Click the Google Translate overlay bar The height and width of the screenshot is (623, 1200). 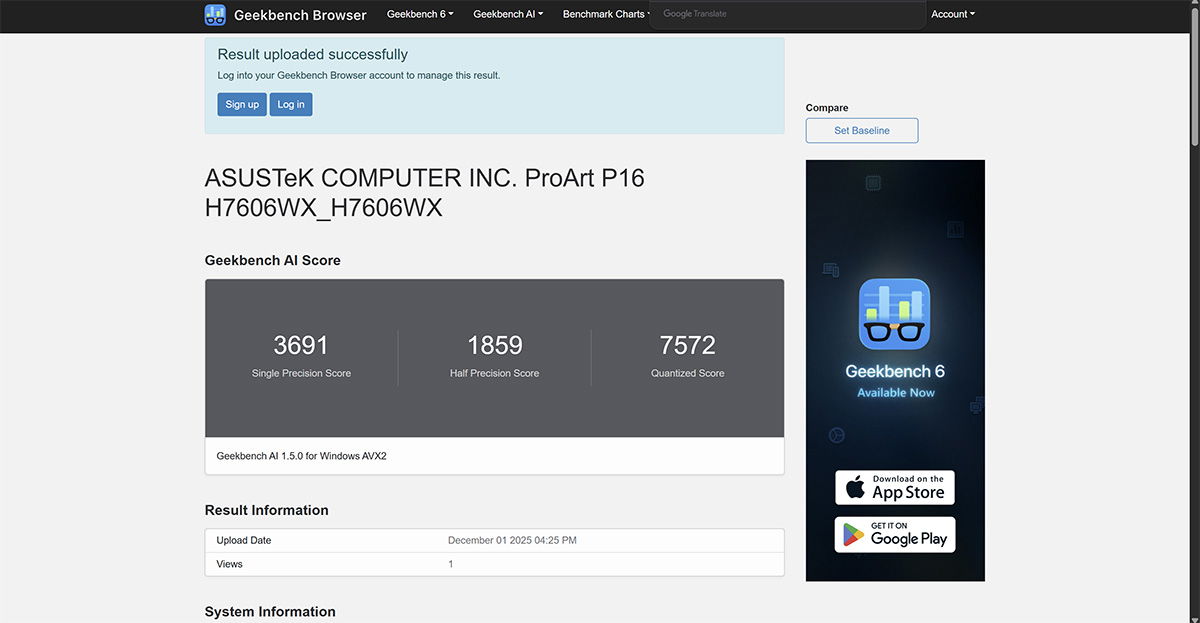tap(788, 15)
